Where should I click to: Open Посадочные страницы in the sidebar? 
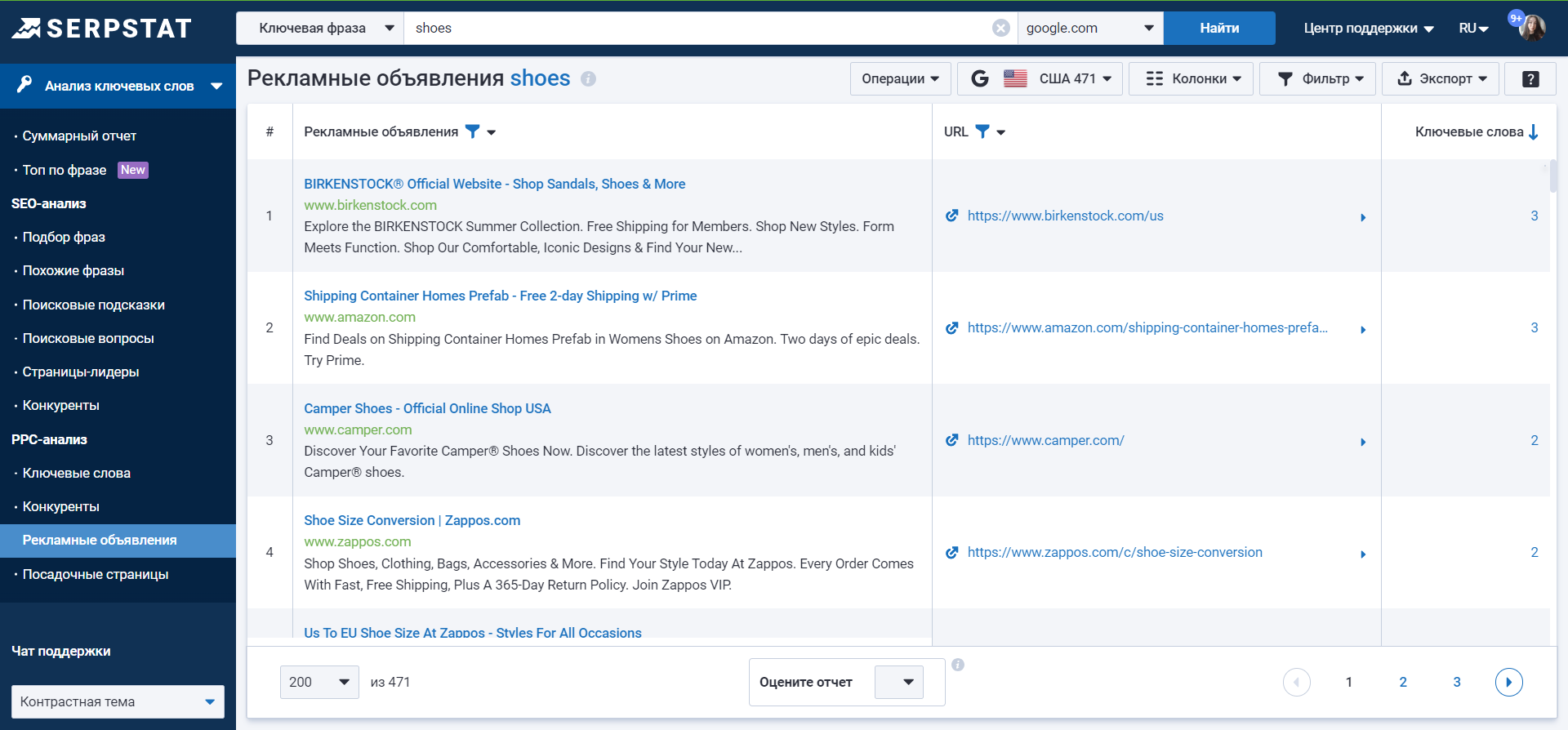[x=96, y=574]
